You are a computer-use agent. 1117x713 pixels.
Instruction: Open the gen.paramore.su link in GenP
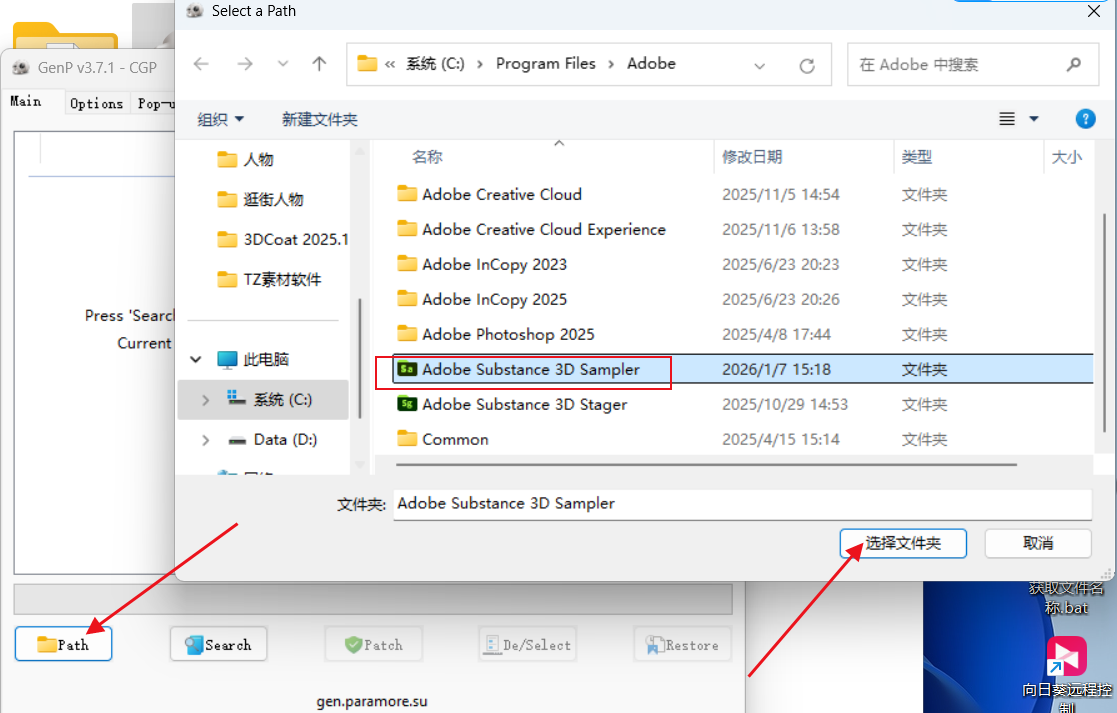click(x=372, y=702)
